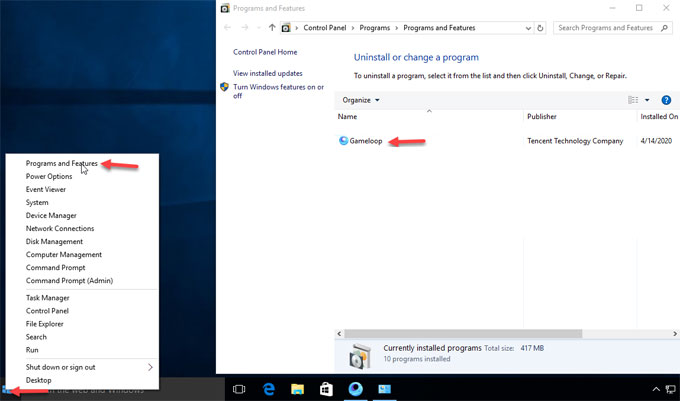This screenshot has height=401, width=680.
Task: Click the Start button
Action: (x=6, y=389)
